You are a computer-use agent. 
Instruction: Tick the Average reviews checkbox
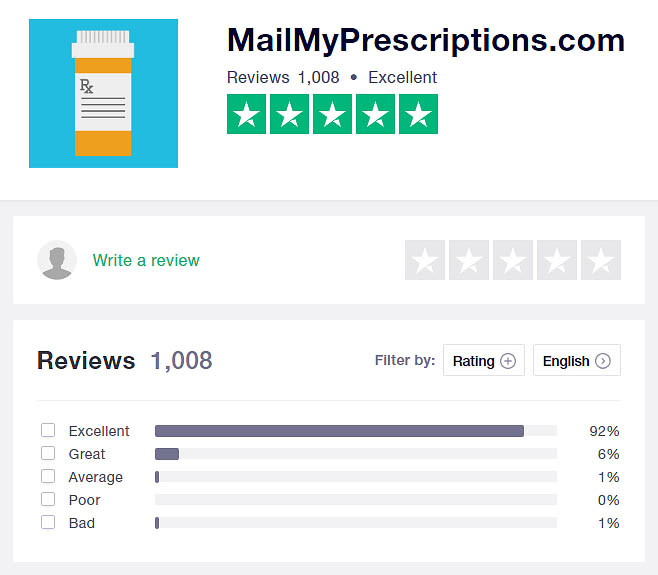(48, 476)
